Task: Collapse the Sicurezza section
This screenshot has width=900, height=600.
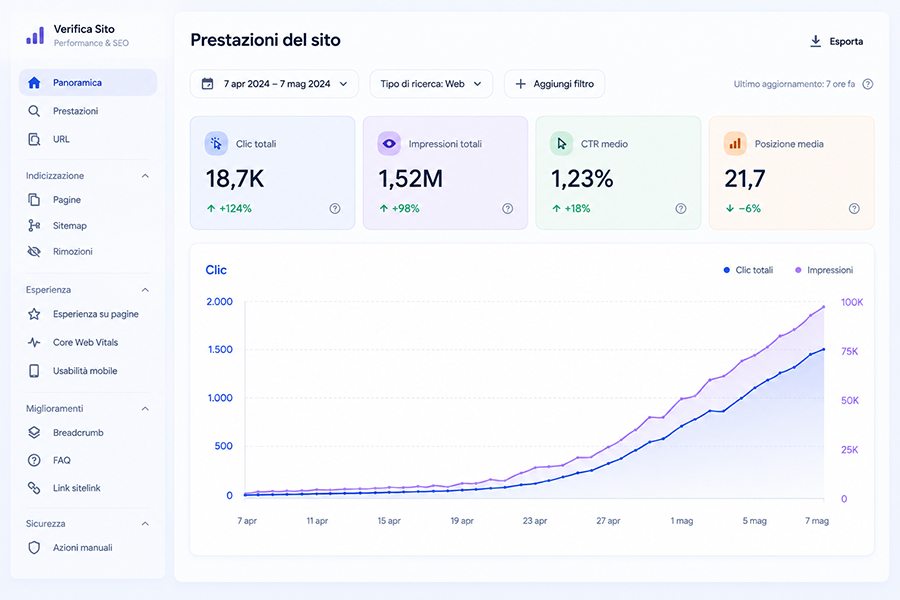Action: point(145,524)
